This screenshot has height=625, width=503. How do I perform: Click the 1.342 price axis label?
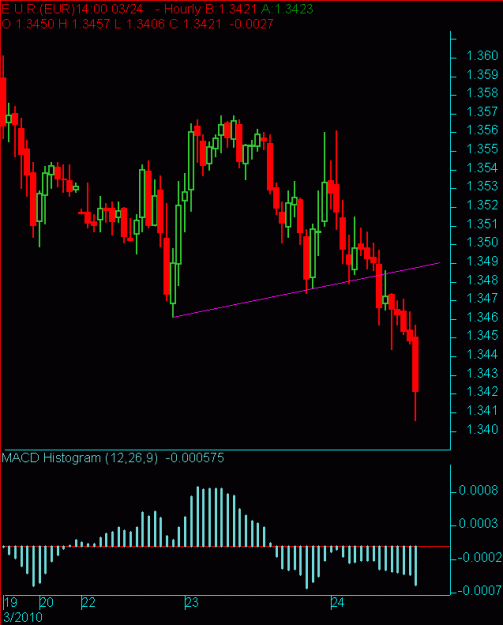point(482,392)
